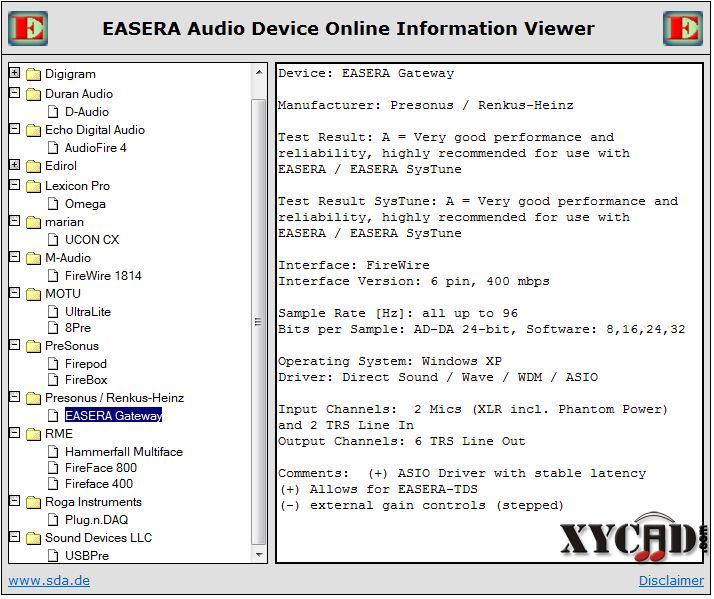Click the D-Audio document icon
This screenshot has height=599, width=714.
point(53,112)
